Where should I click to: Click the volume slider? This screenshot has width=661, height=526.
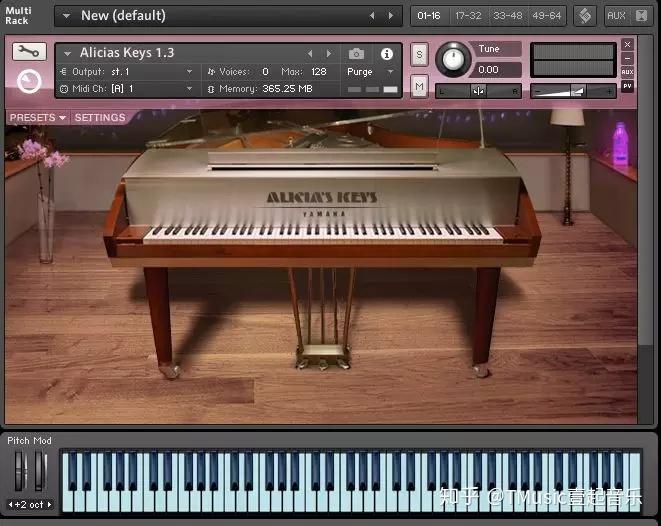point(573,91)
